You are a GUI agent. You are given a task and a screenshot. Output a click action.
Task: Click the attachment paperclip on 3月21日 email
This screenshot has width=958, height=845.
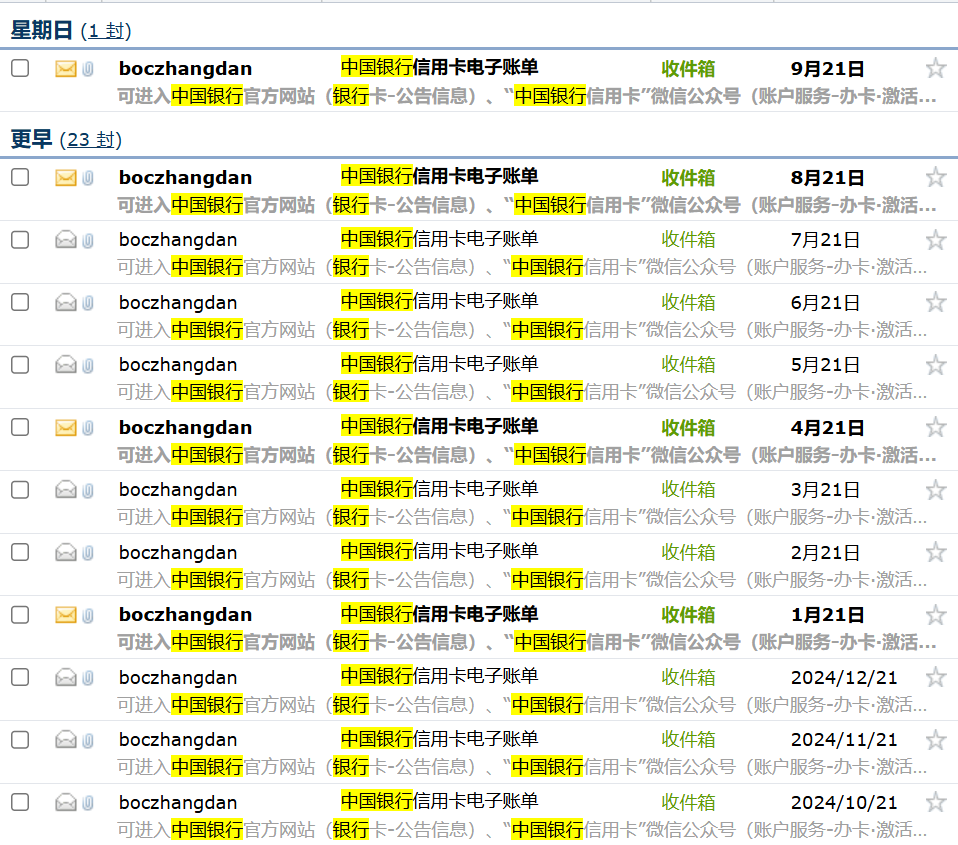[x=88, y=490]
